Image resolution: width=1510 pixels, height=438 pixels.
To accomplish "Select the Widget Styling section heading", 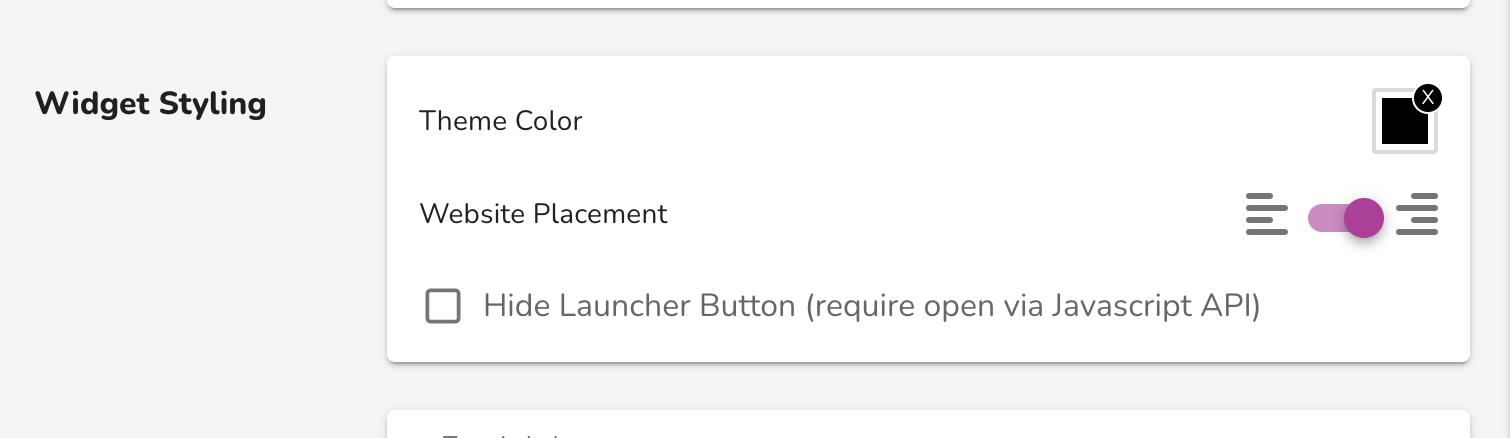I will click(x=151, y=104).
